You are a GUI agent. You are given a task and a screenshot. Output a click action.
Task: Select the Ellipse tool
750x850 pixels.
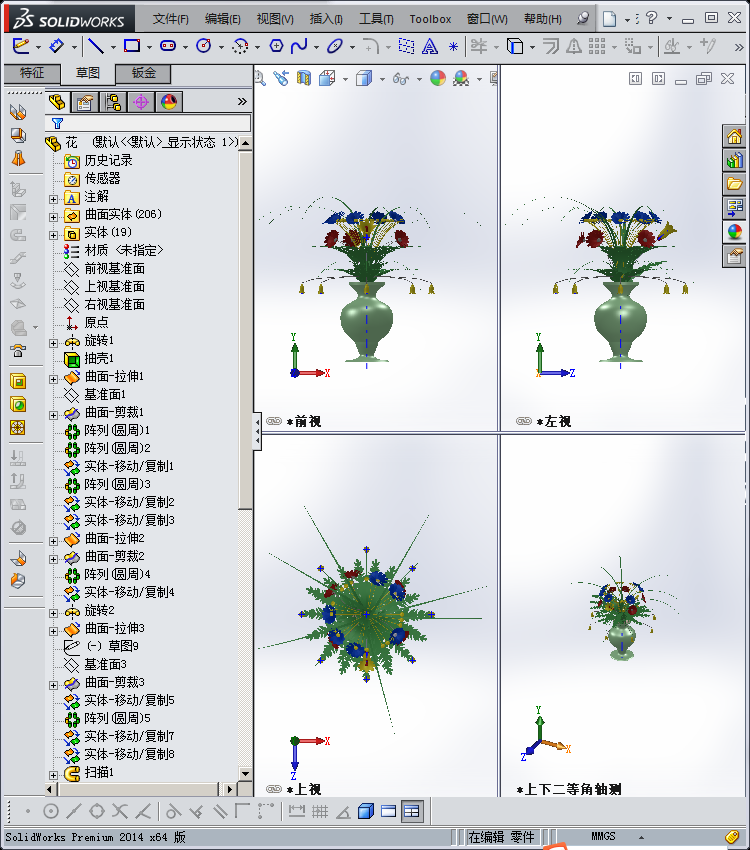[334, 47]
